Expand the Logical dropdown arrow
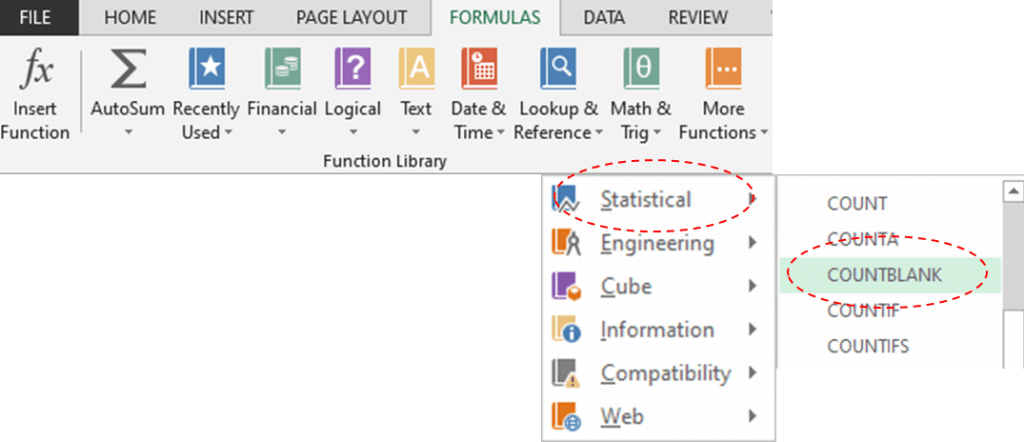 [x=353, y=133]
